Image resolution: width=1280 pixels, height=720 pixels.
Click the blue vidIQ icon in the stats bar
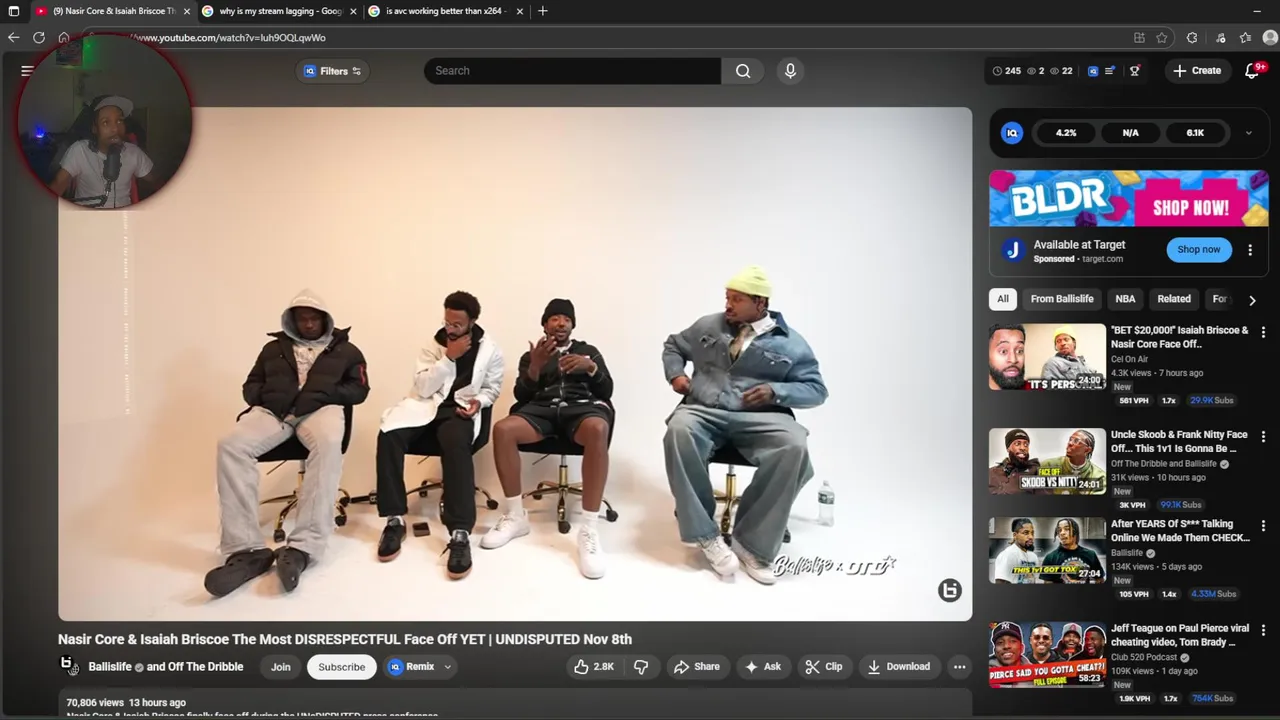[x=1093, y=71]
